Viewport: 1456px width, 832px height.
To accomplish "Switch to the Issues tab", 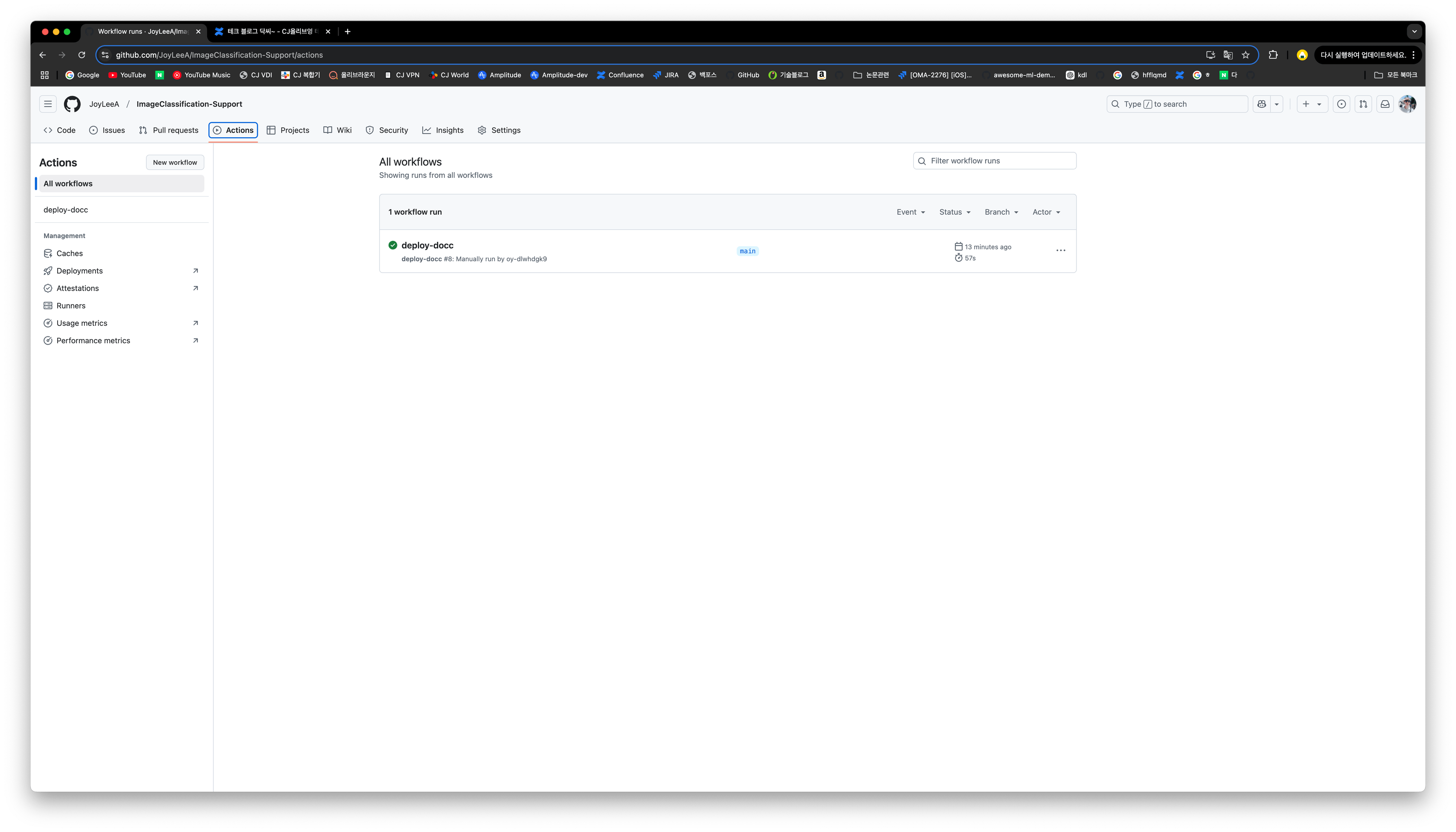I will pos(107,130).
